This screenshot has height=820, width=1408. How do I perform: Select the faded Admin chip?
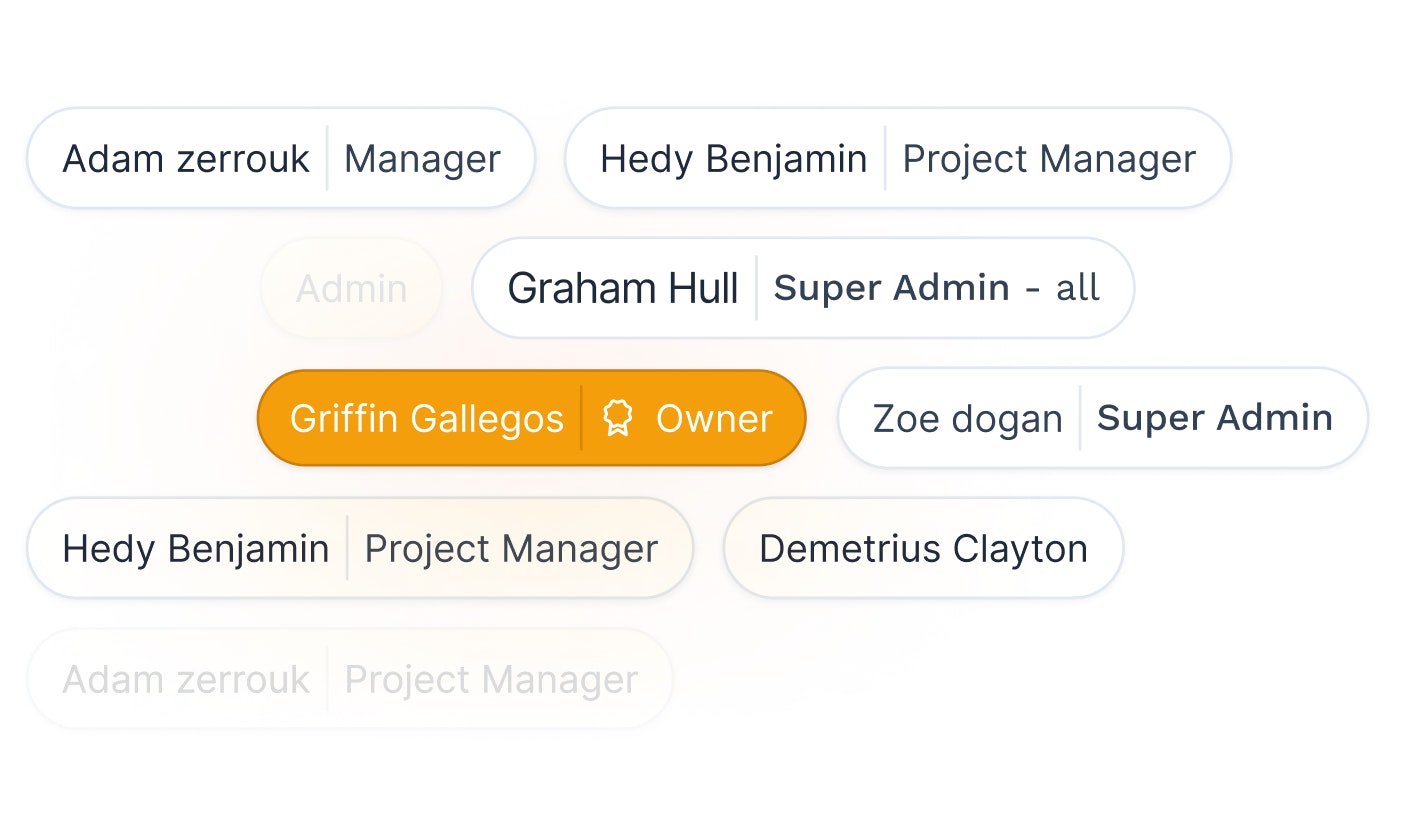point(351,289)
